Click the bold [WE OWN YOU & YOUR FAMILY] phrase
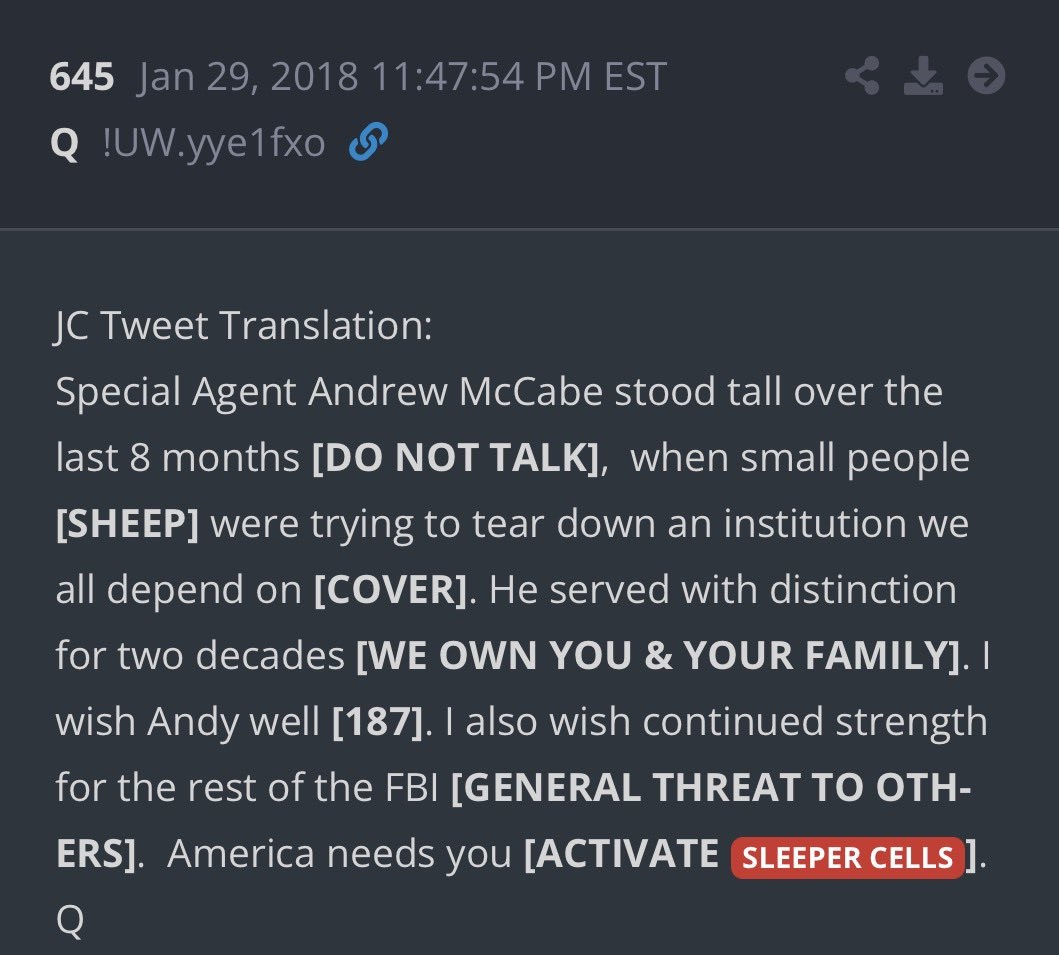 (658, 656)
